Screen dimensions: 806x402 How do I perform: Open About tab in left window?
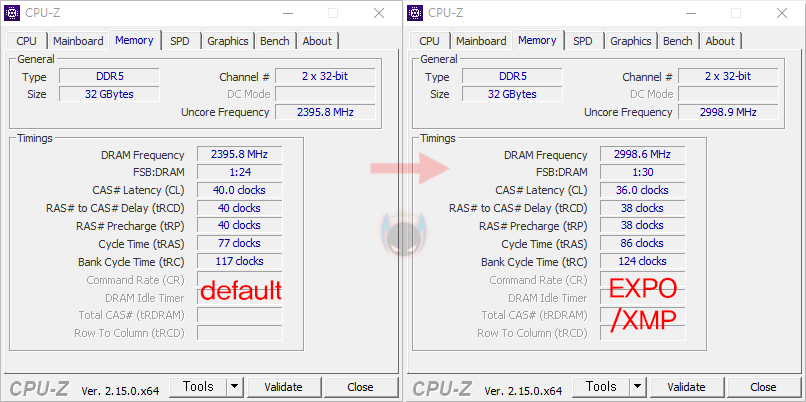[x=317, y=41]
